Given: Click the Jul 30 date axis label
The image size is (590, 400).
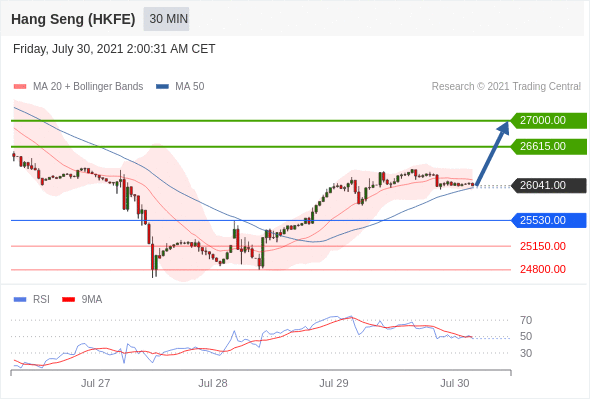Looking at the screenshot, I should point(455,383).
